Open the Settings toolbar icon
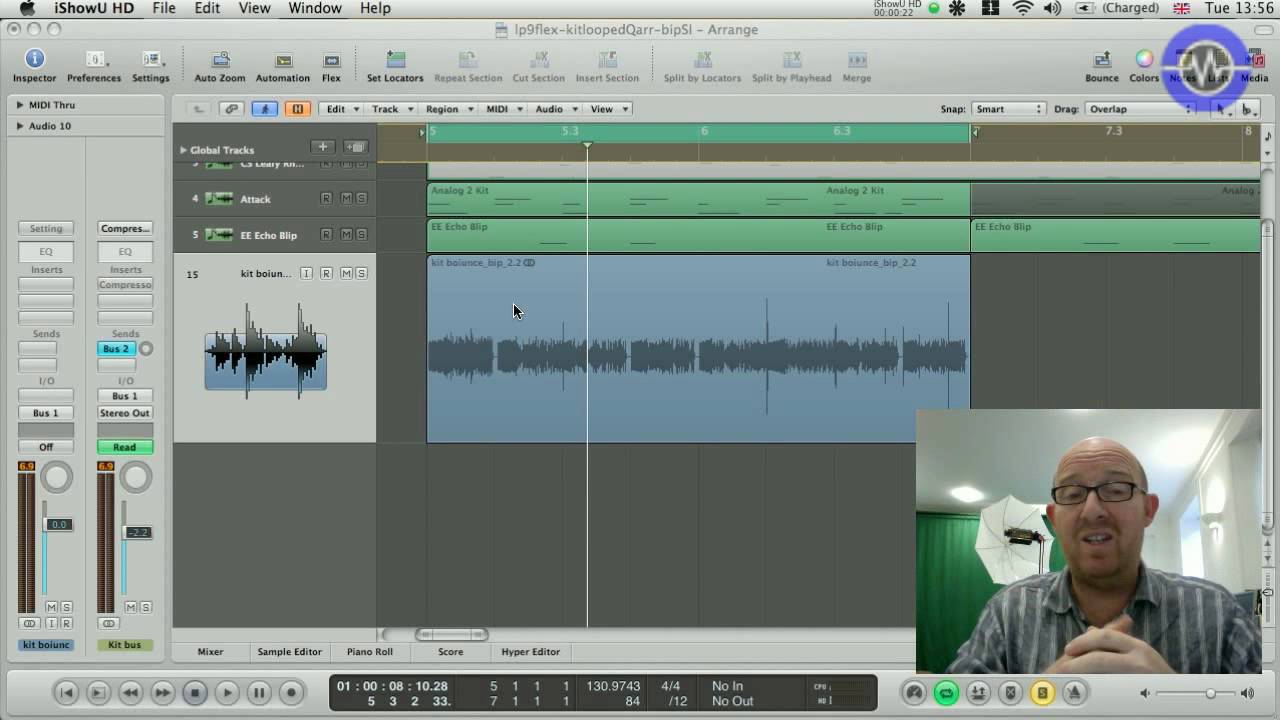Viewport: 1280px width, 720px height. tap(151, 59)
